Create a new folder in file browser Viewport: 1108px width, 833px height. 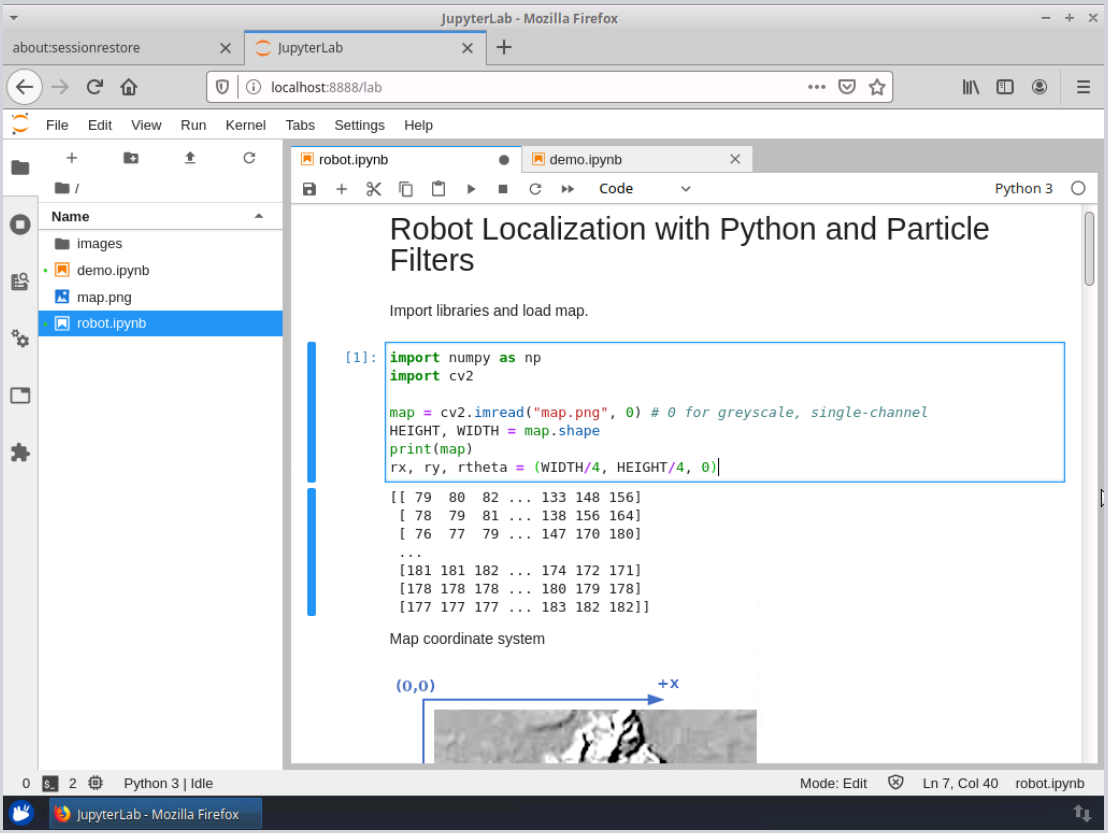[x=131, y=158]
